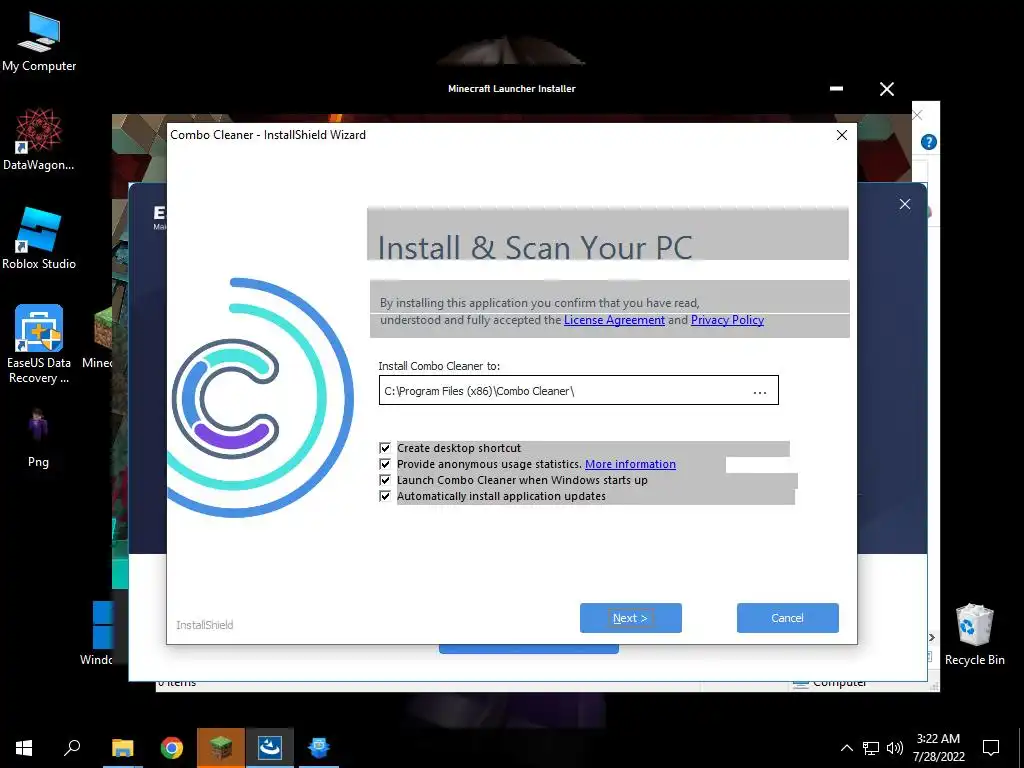Open the License Agreement link

tap(614, 320)
